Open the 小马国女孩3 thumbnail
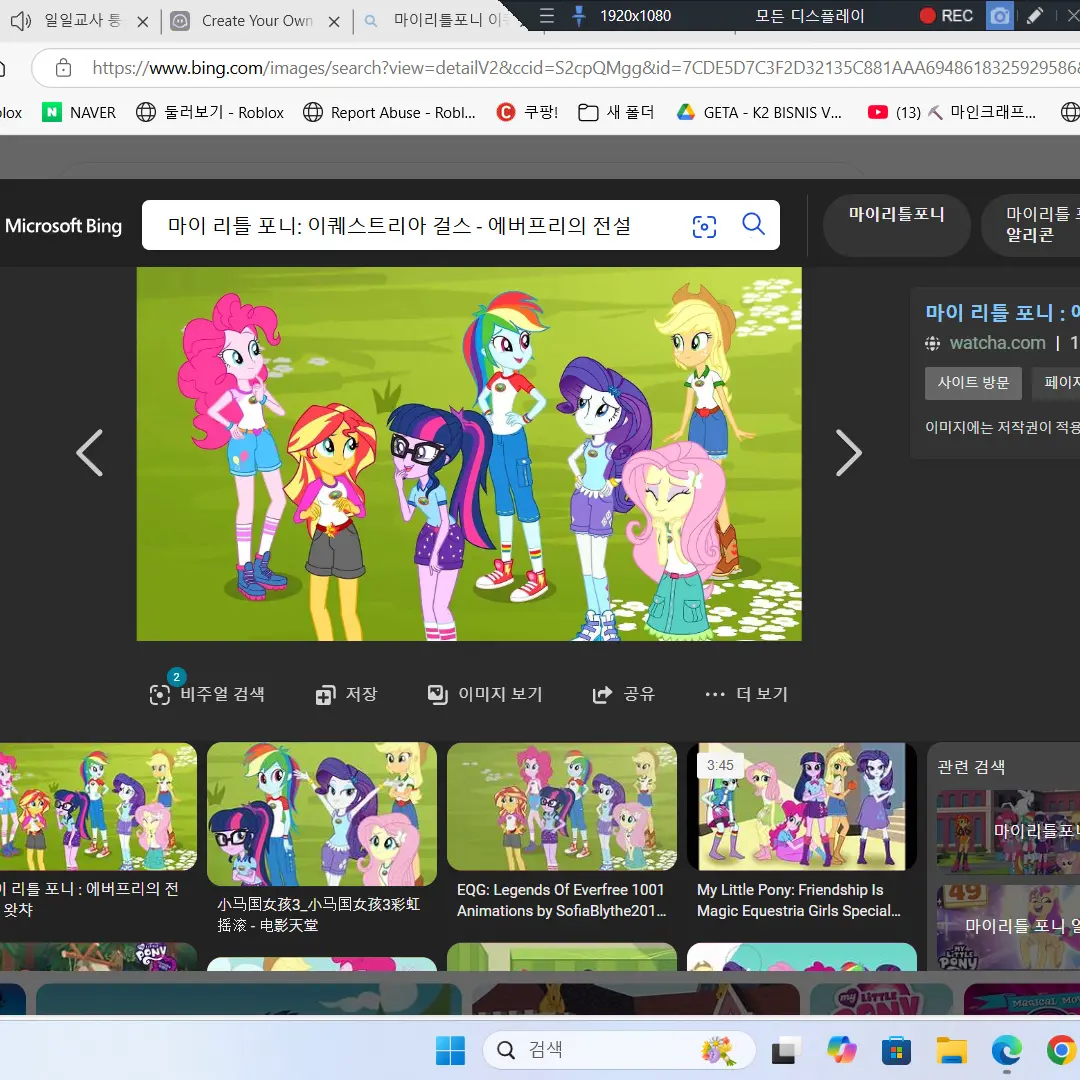The height and width of the screenshot is (1080, 1080). coord(322,813)
